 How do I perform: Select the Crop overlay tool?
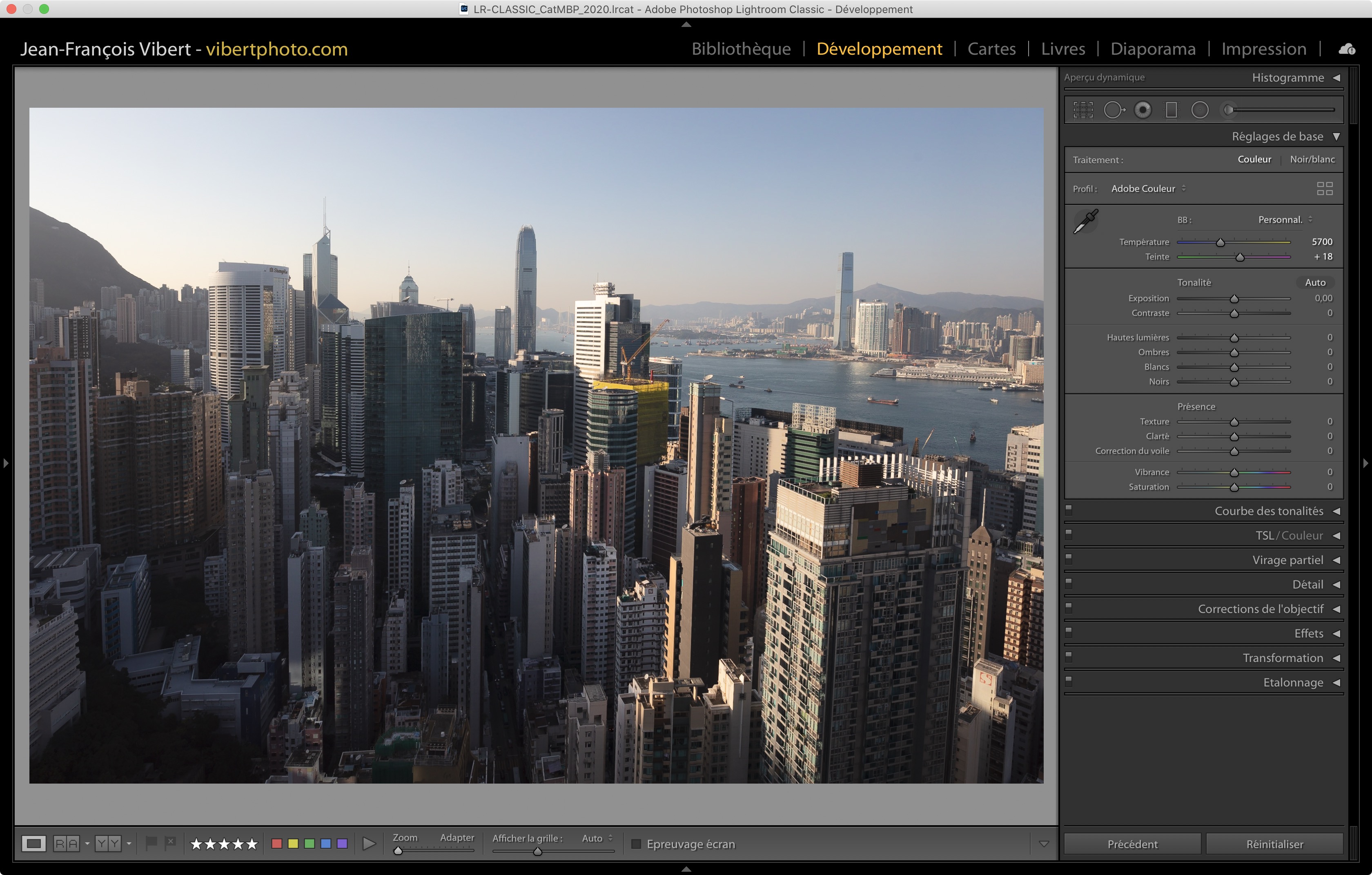pos(1083,110)
